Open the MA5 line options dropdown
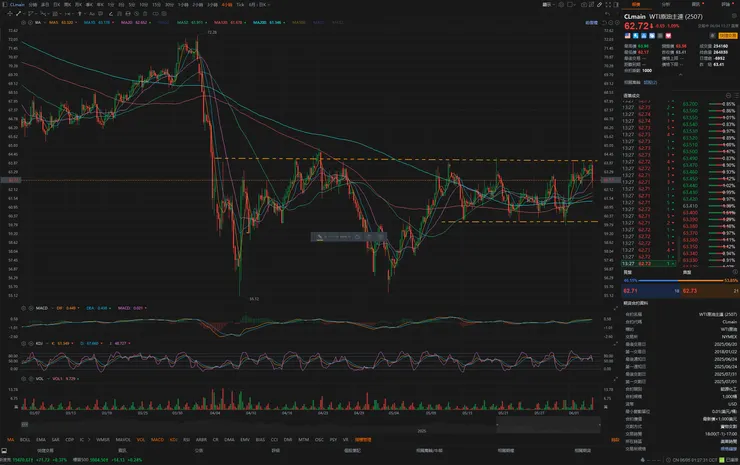 76,22
